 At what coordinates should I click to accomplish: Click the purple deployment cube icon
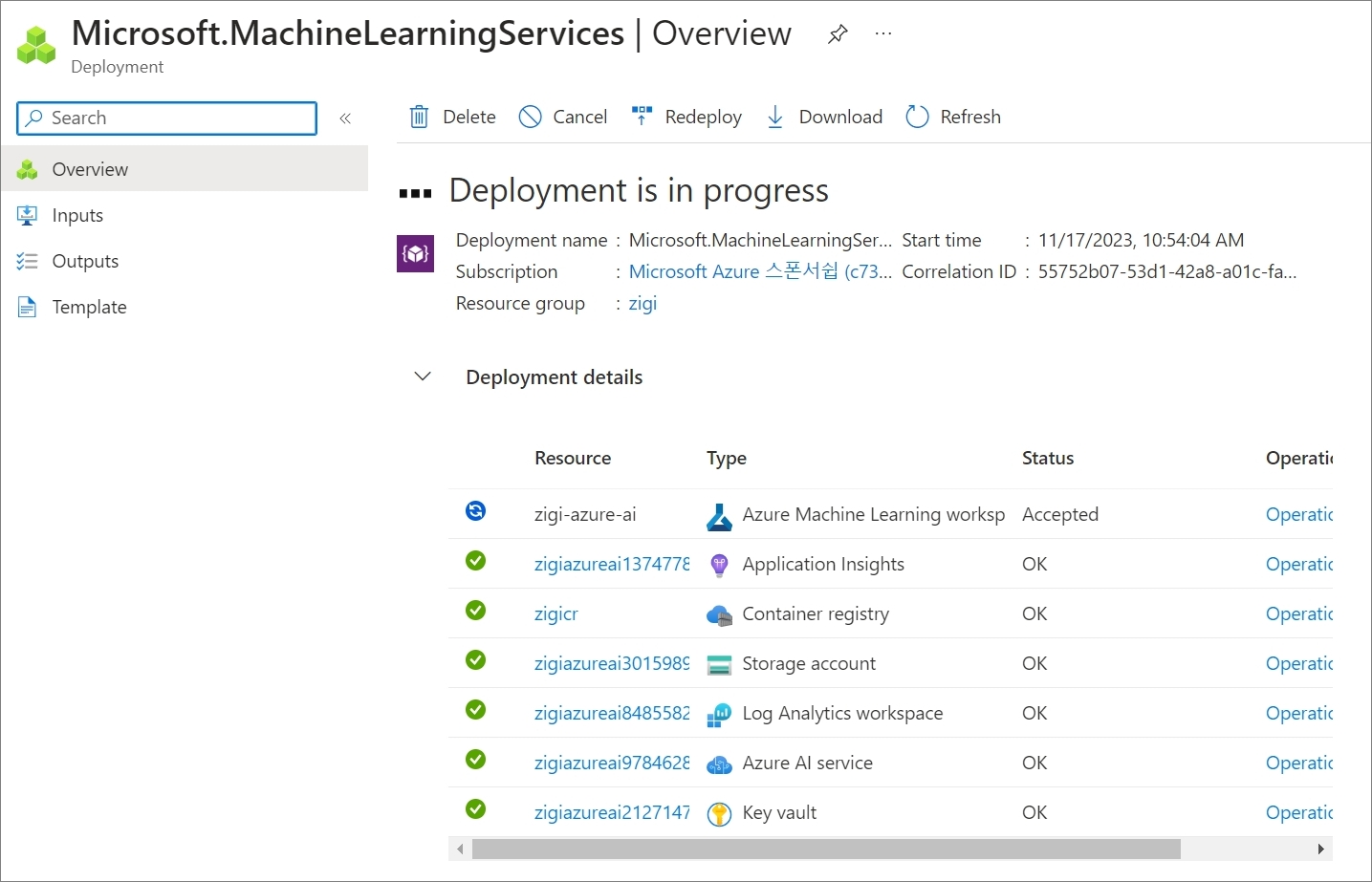pos(415,253)
